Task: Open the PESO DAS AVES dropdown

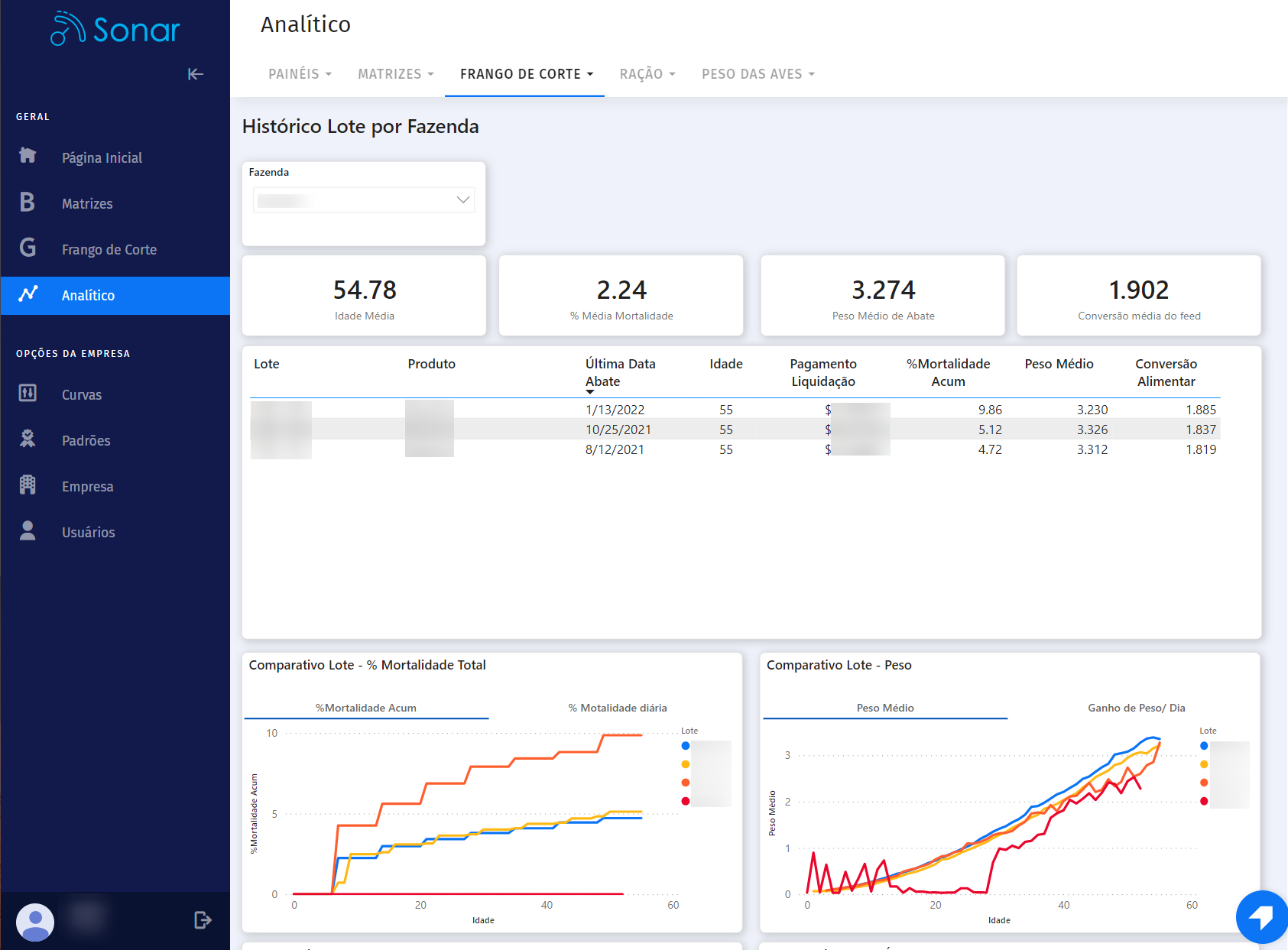Action: point(758,74)
